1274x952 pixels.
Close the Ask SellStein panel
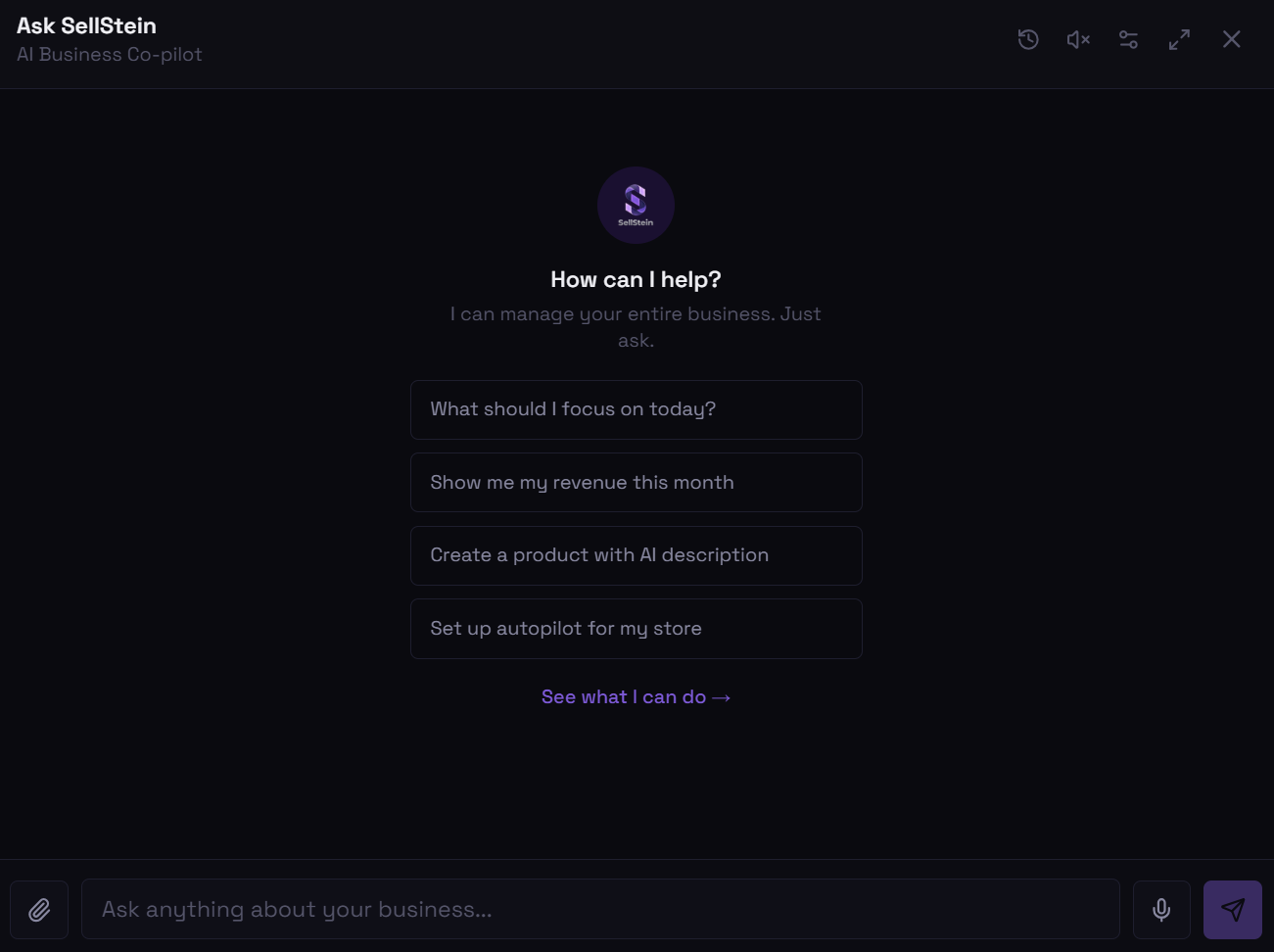(1231, 39)
